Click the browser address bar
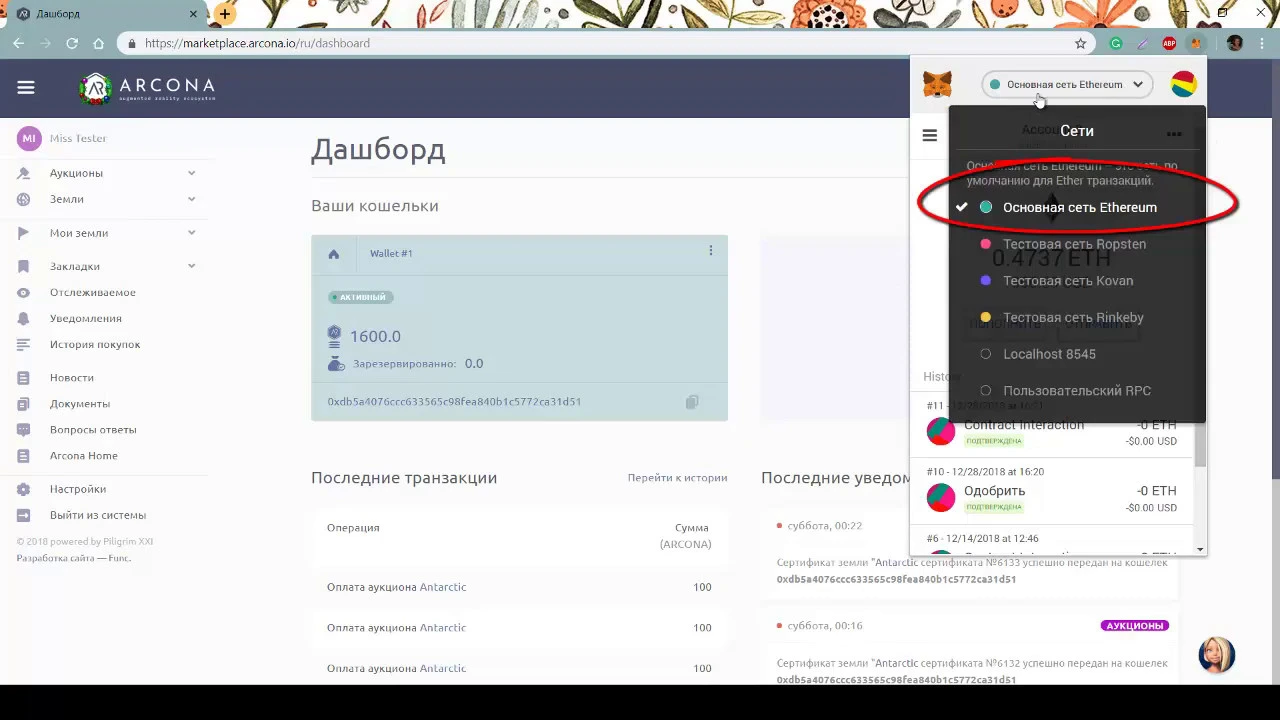Viewport: 1280px width, 720px height. coord(600,43)
